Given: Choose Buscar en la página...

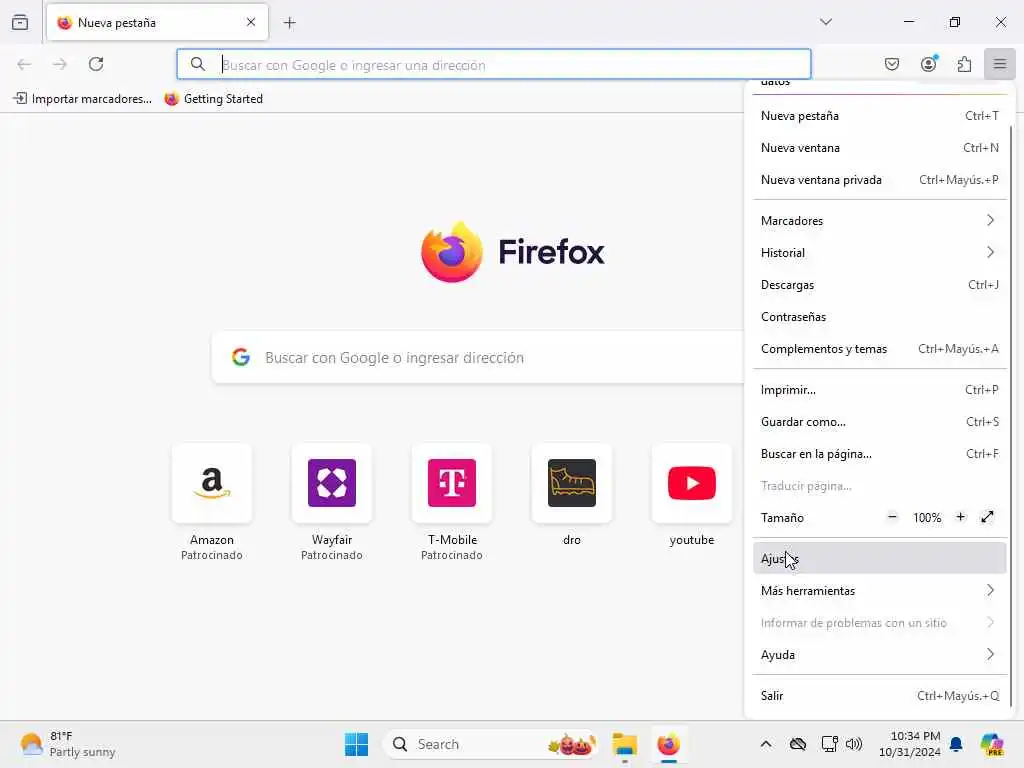Looking at the screenshot, I should pyautogui.click(x=879, y=454).
